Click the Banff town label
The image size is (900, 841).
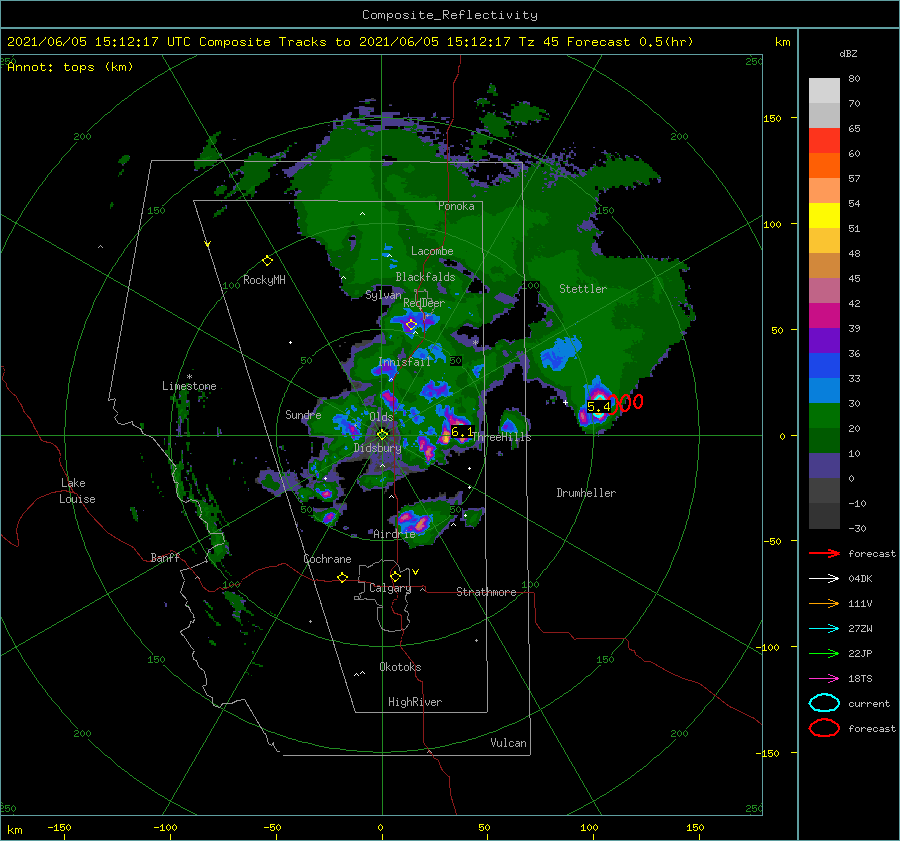click(165, 557)
